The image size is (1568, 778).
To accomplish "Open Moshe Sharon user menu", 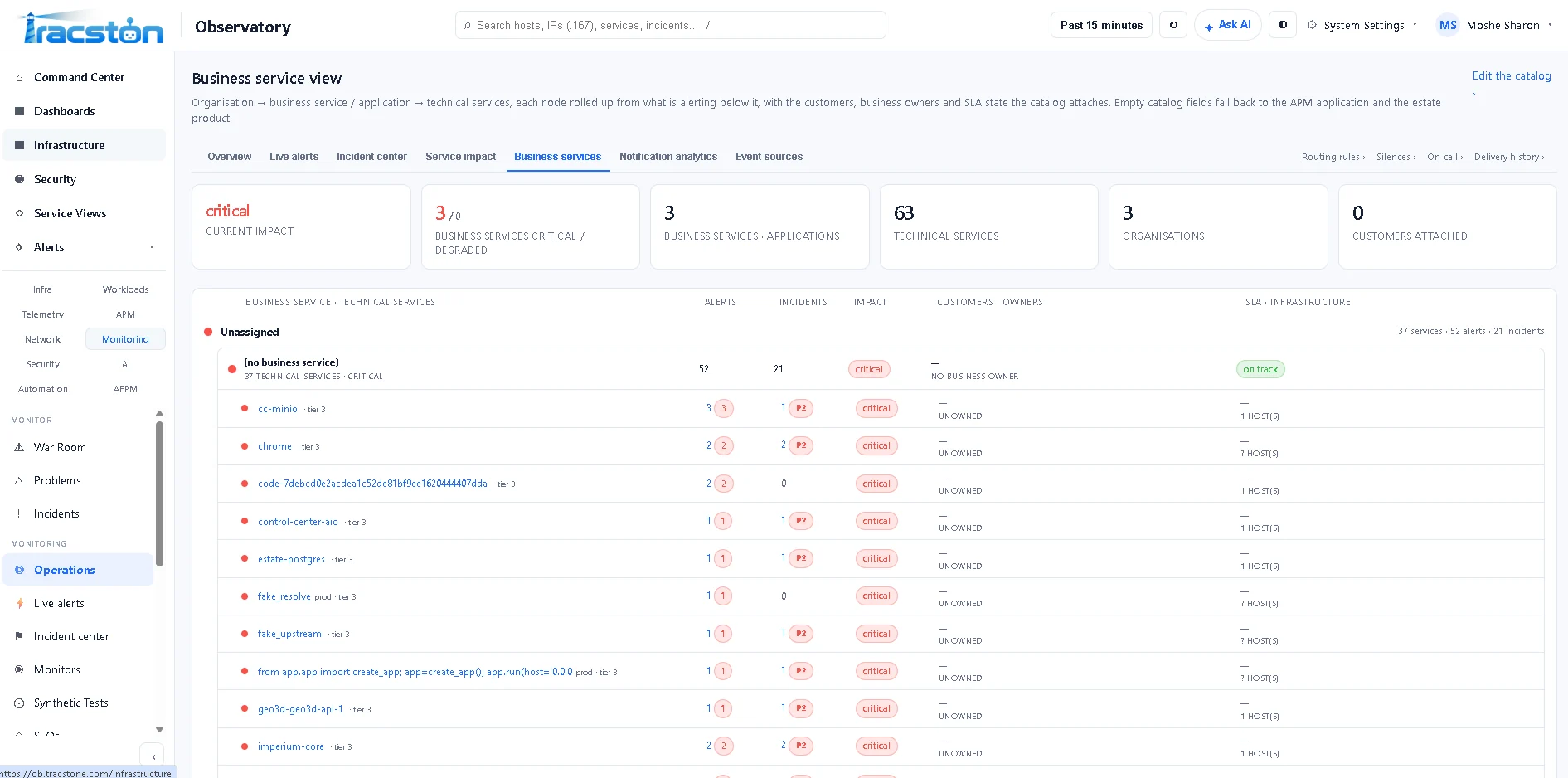I will pyautogui.click(x=1495, y=25).
